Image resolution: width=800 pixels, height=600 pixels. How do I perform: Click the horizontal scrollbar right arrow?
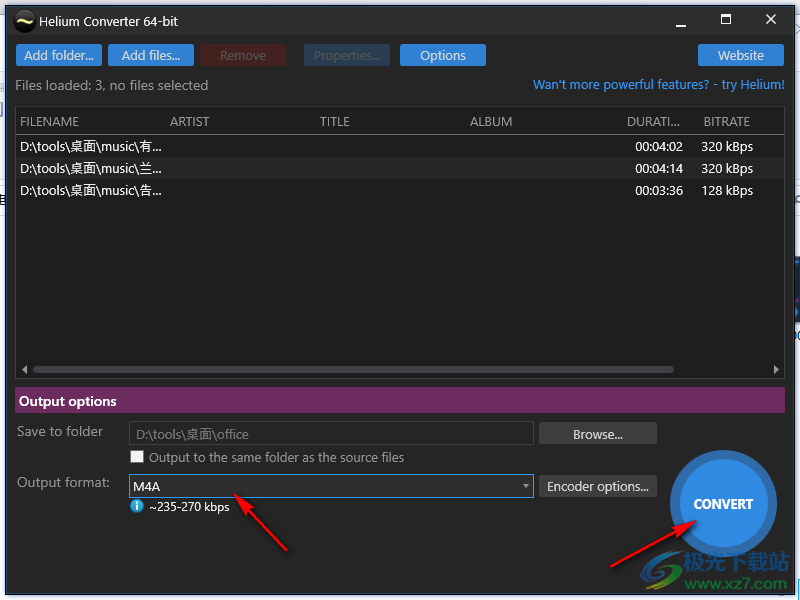(x=776, y=369)
